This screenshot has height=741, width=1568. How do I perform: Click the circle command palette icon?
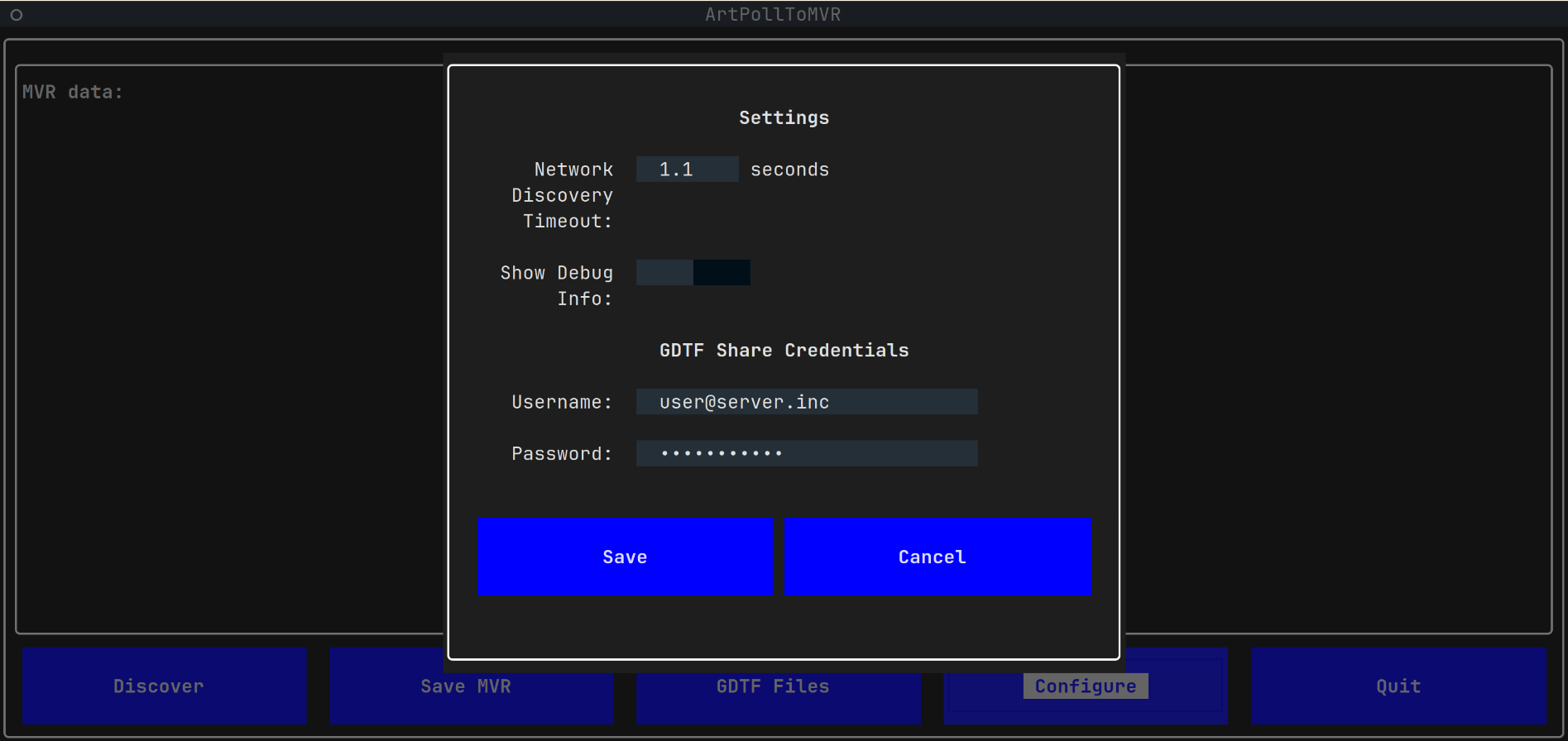pos(16,15)
